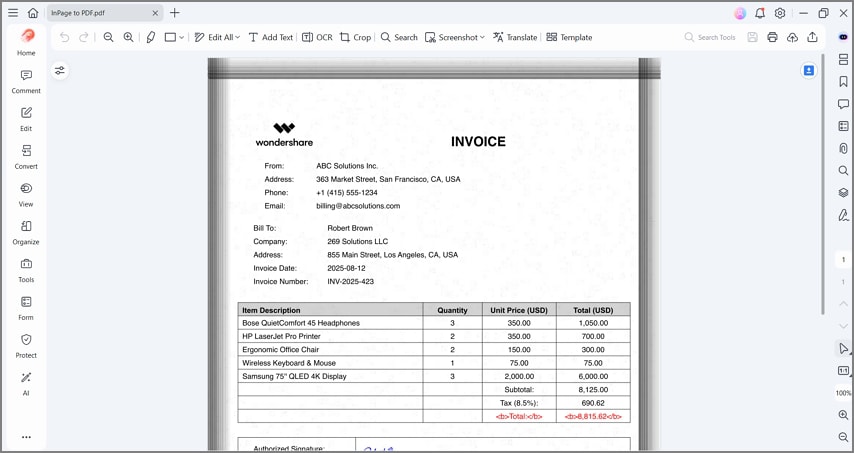Click the 100% zoom level field
Image resolution: width=854 pixels, height=453 pixels.
[843, 393]
